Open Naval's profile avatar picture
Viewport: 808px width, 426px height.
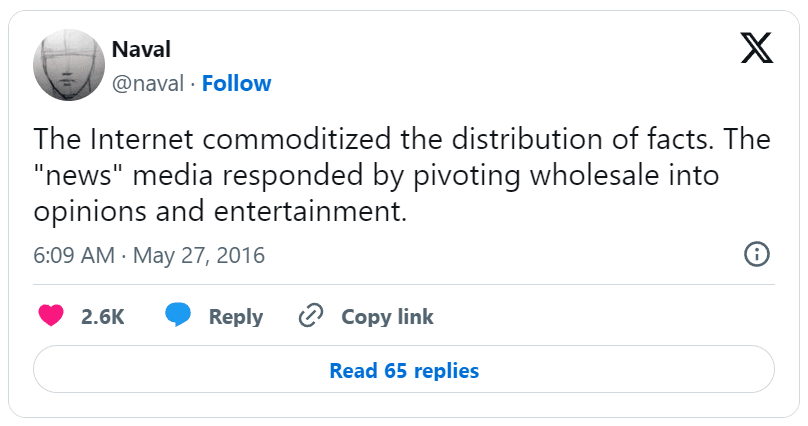click(69, 64)
